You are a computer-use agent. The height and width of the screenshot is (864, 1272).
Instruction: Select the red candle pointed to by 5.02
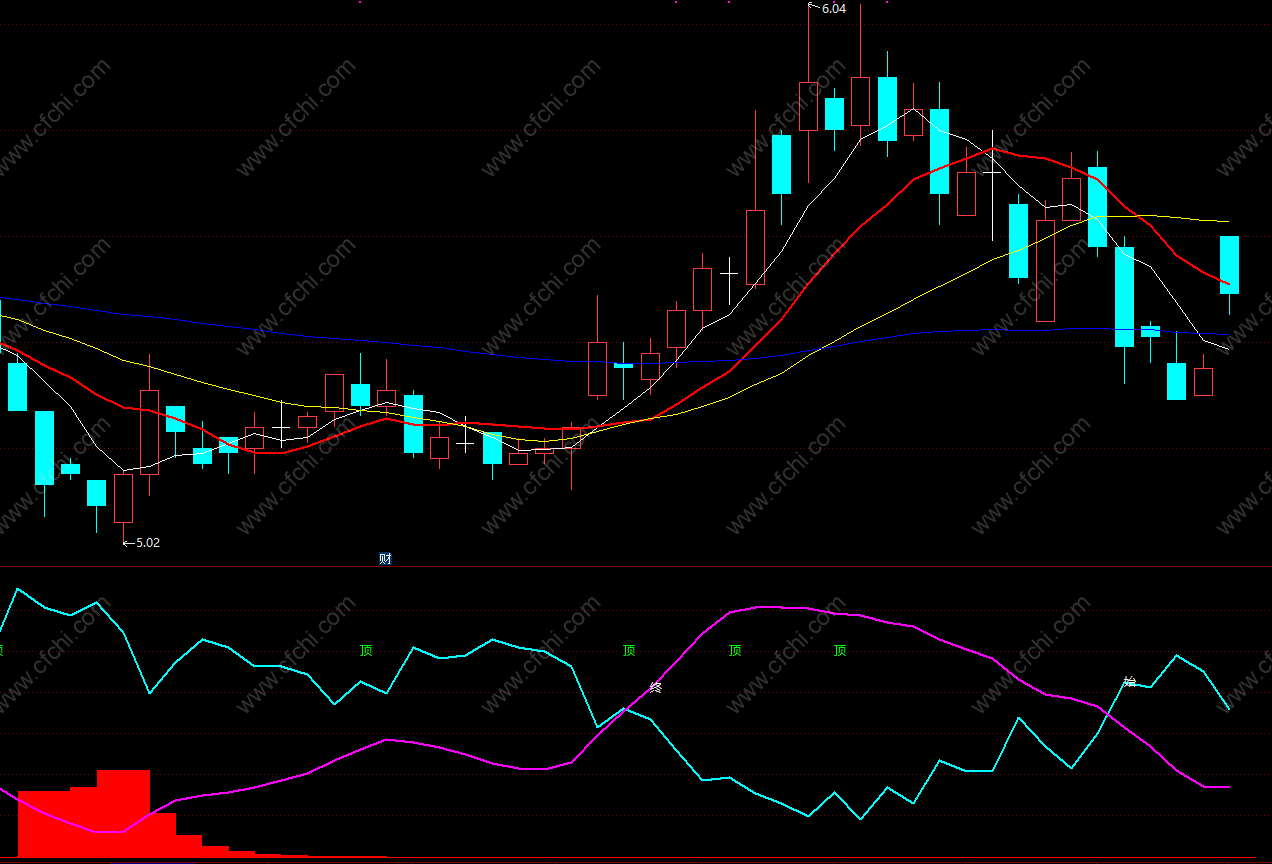point(123,498)
